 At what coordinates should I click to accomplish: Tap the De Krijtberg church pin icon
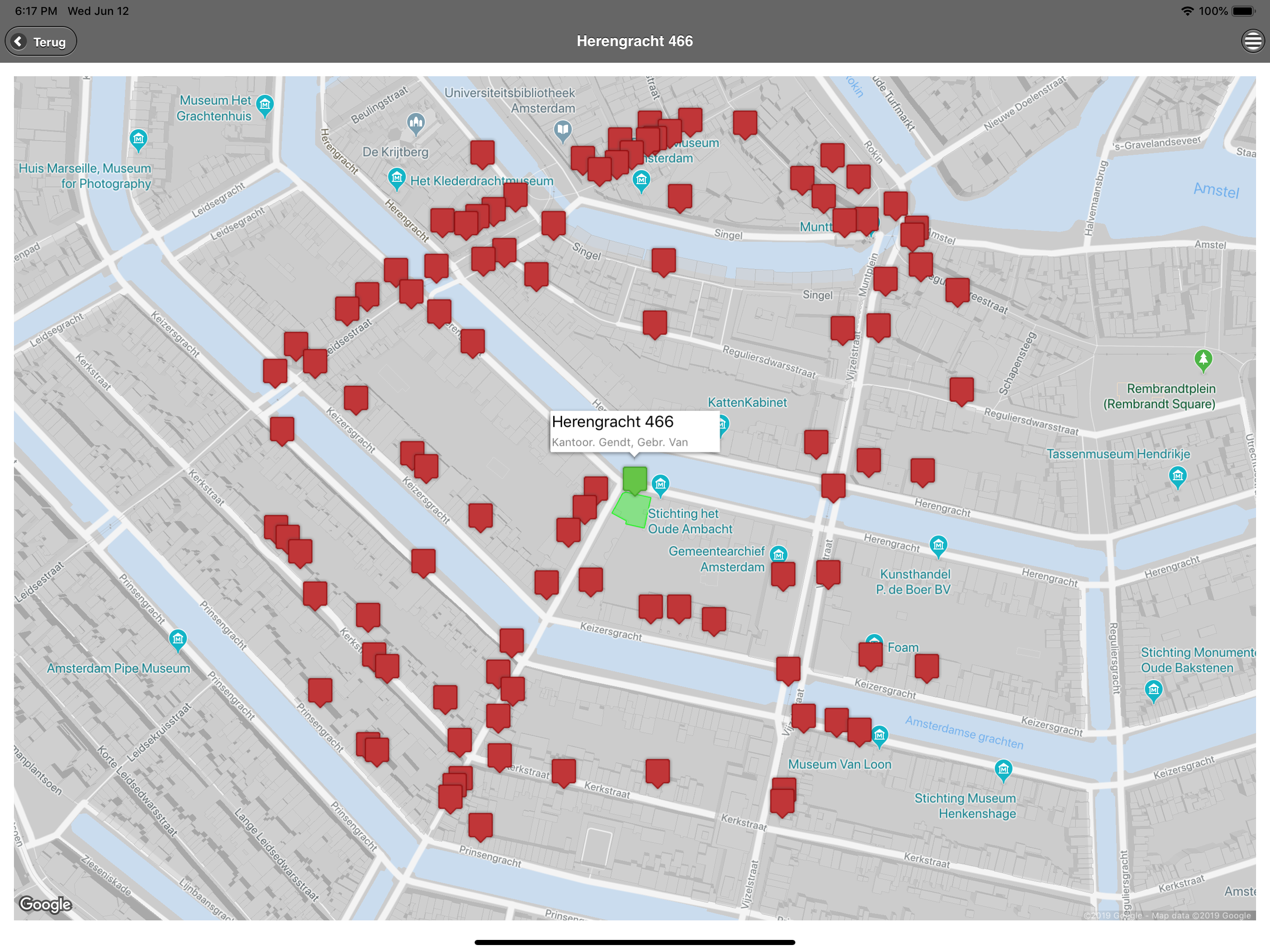pyautogui.click(x=416, y=124)
